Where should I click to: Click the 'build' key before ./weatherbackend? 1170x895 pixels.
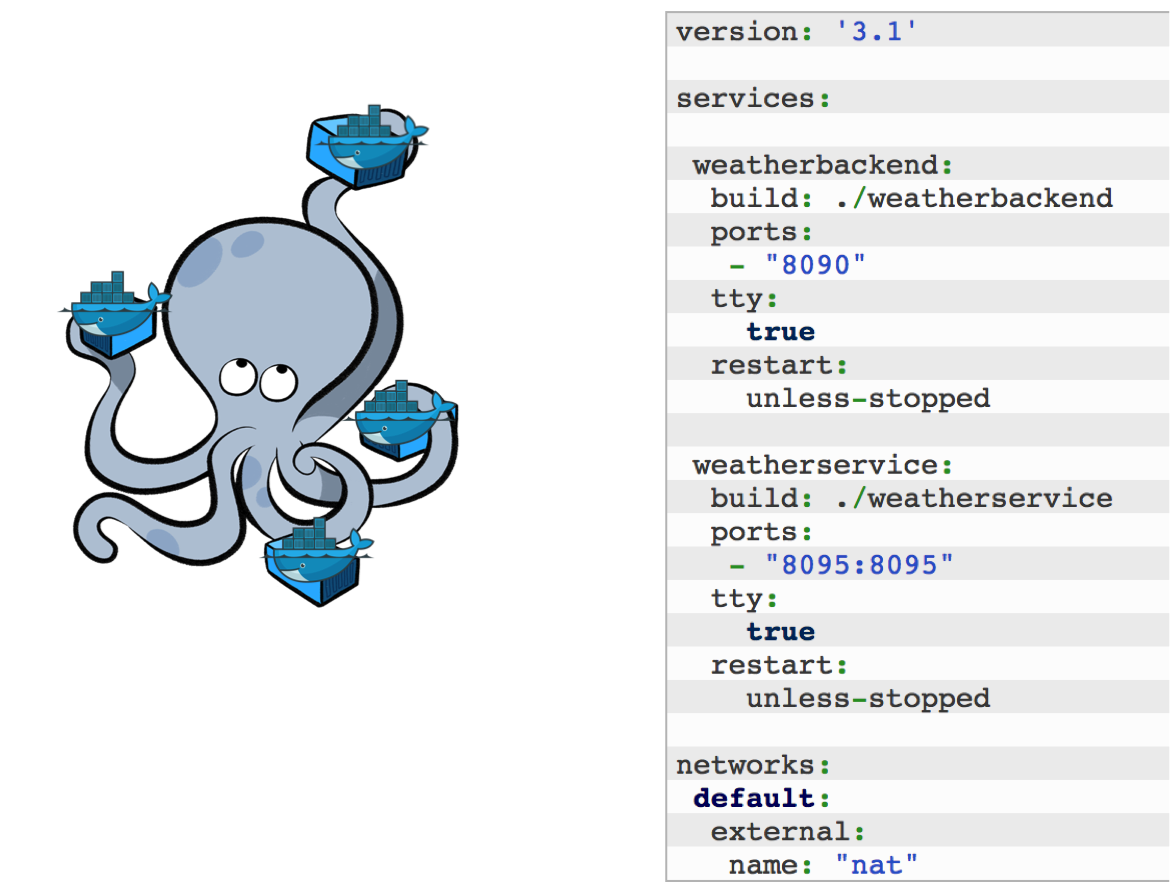[x=754, y=199]
